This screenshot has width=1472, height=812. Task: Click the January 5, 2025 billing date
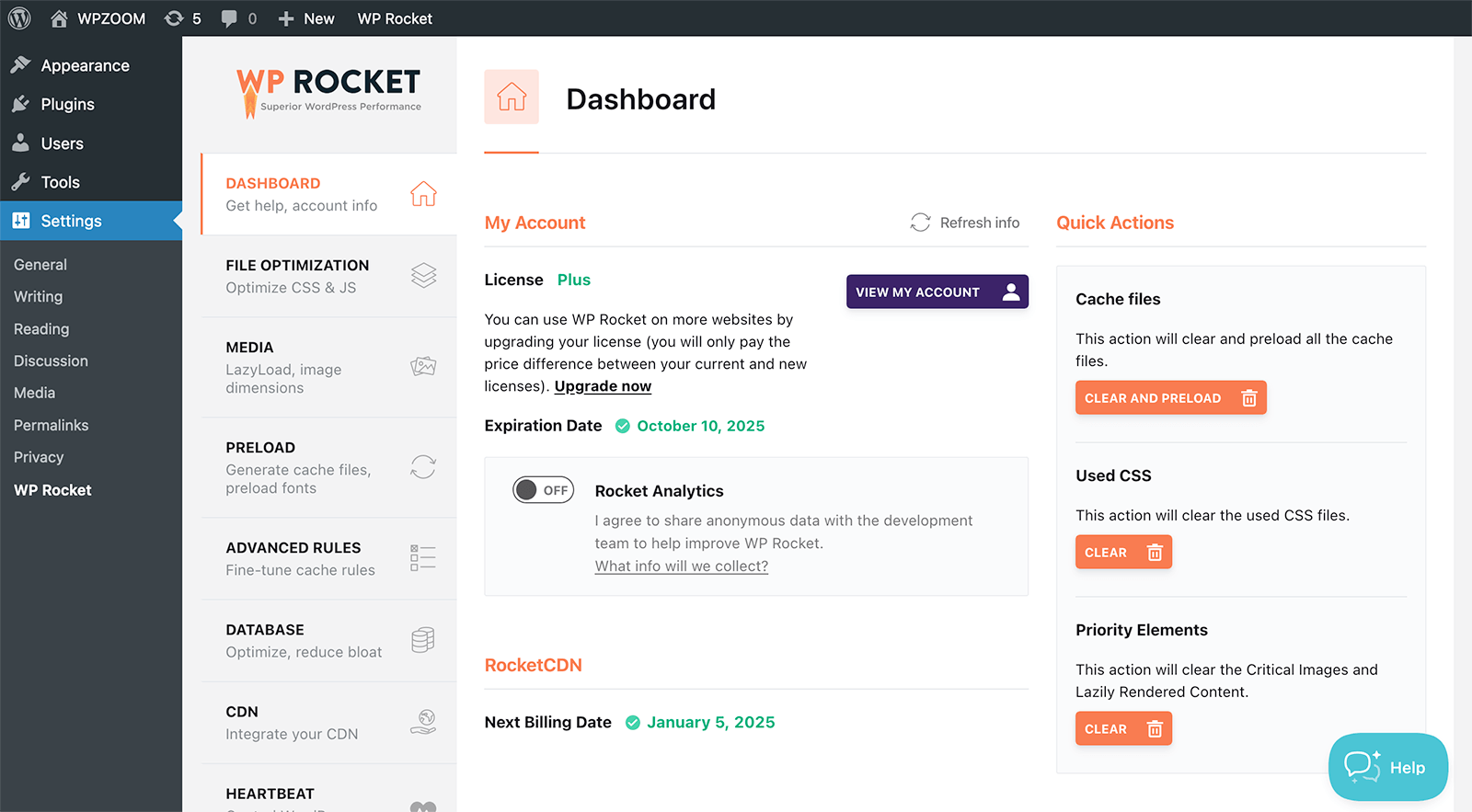click(711, 723)
